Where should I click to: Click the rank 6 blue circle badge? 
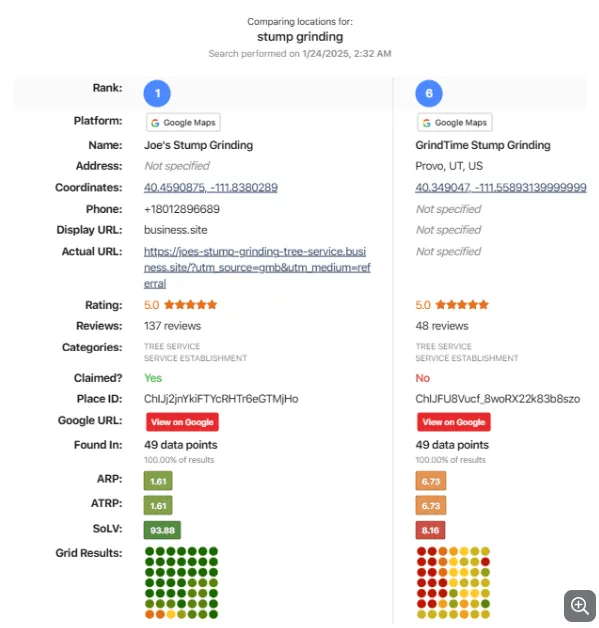point(428,93)
